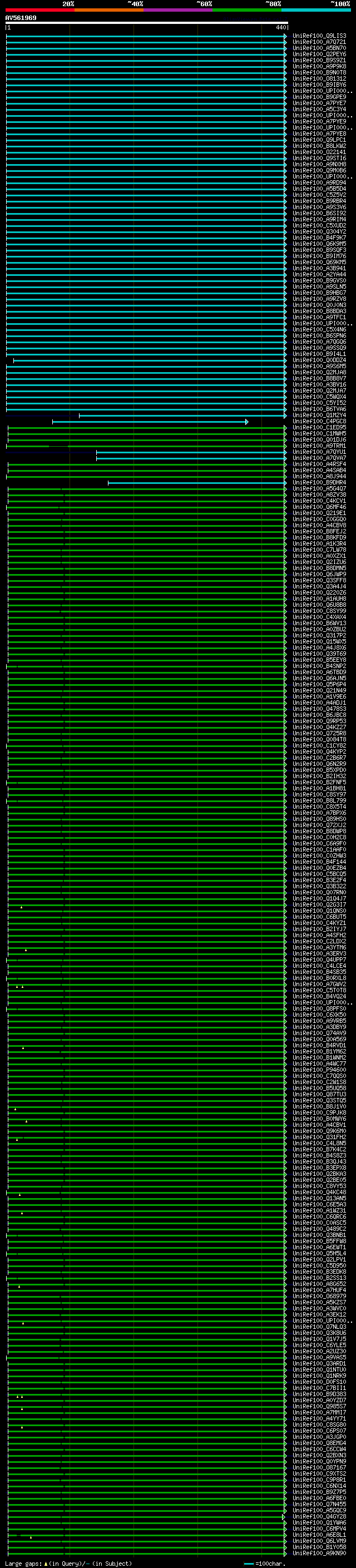Open hit UniRef100_A7Q721

tap(319, 42)
